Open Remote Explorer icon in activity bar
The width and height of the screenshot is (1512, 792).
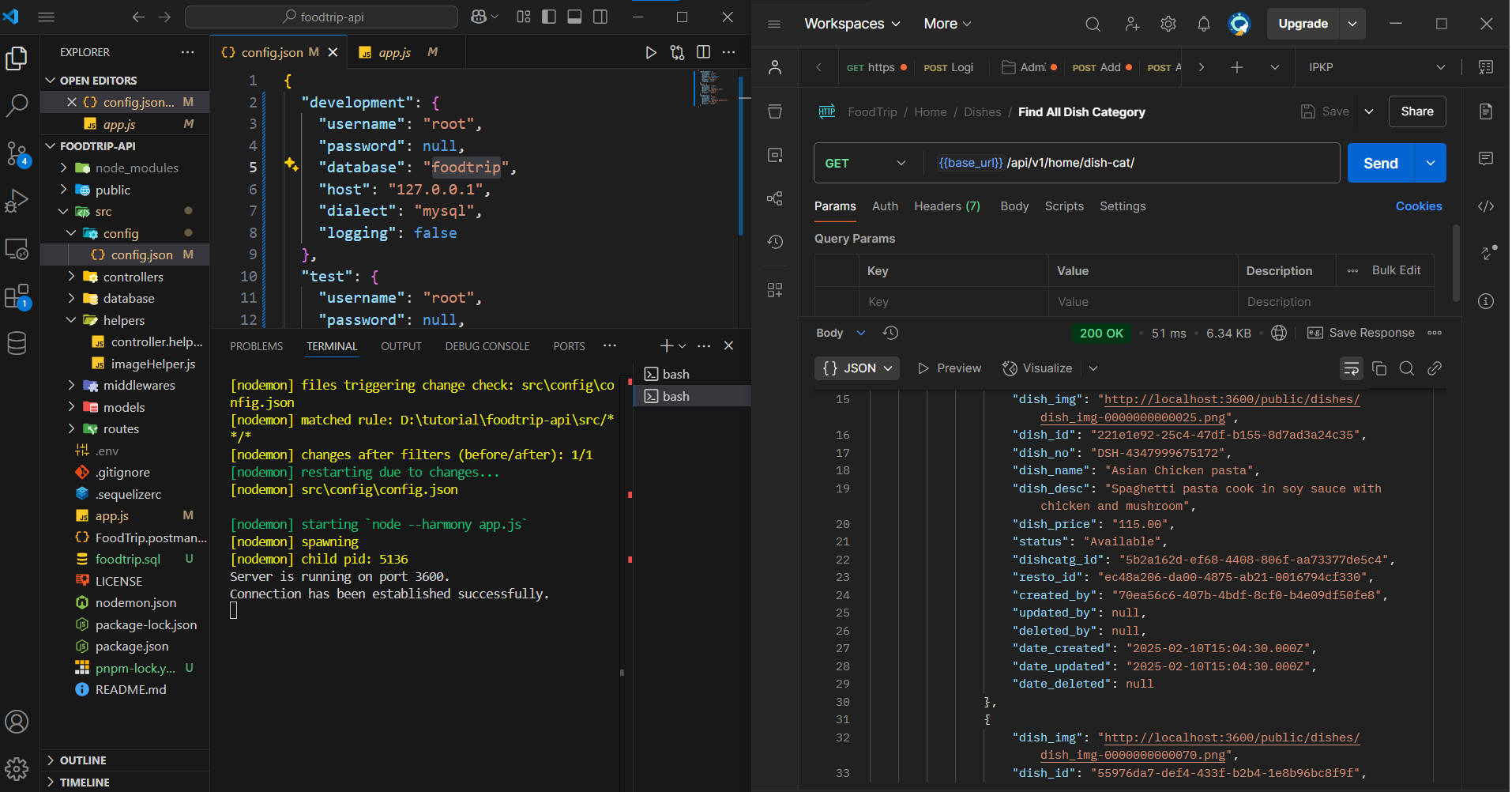17,248
